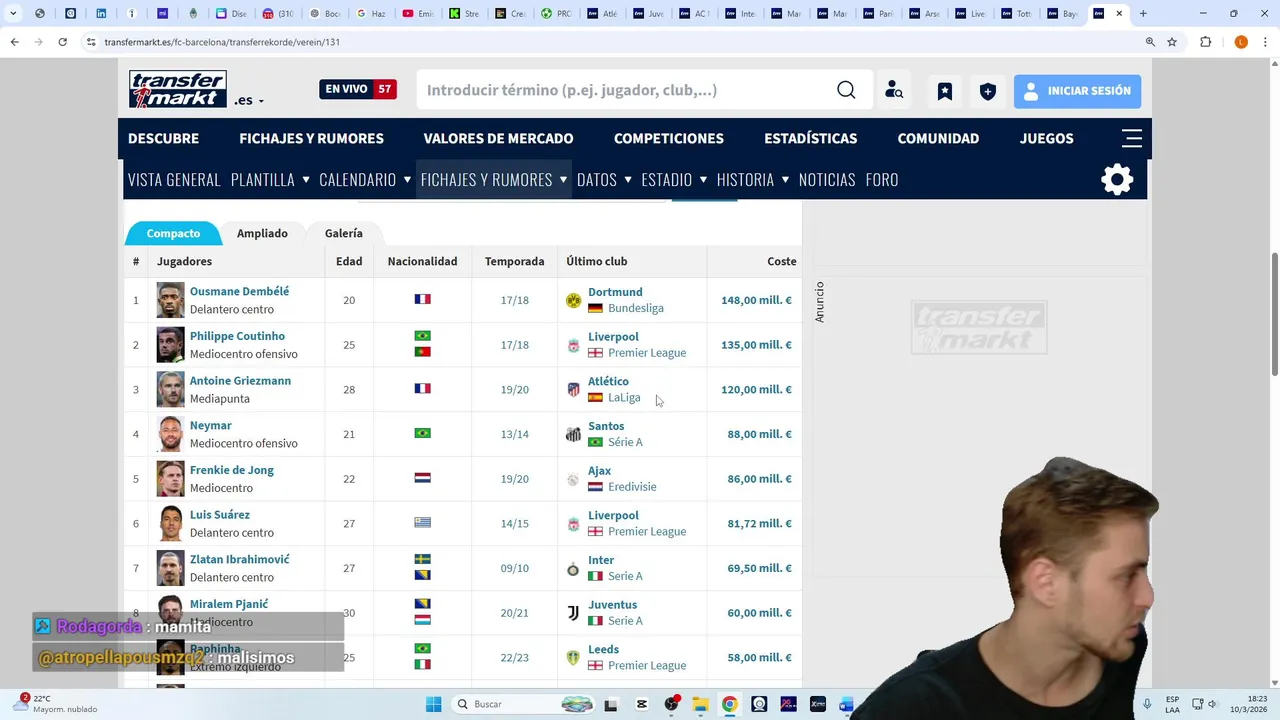
Task: Open the COMPETICIONES menu
Action: (x=669, y=138)
